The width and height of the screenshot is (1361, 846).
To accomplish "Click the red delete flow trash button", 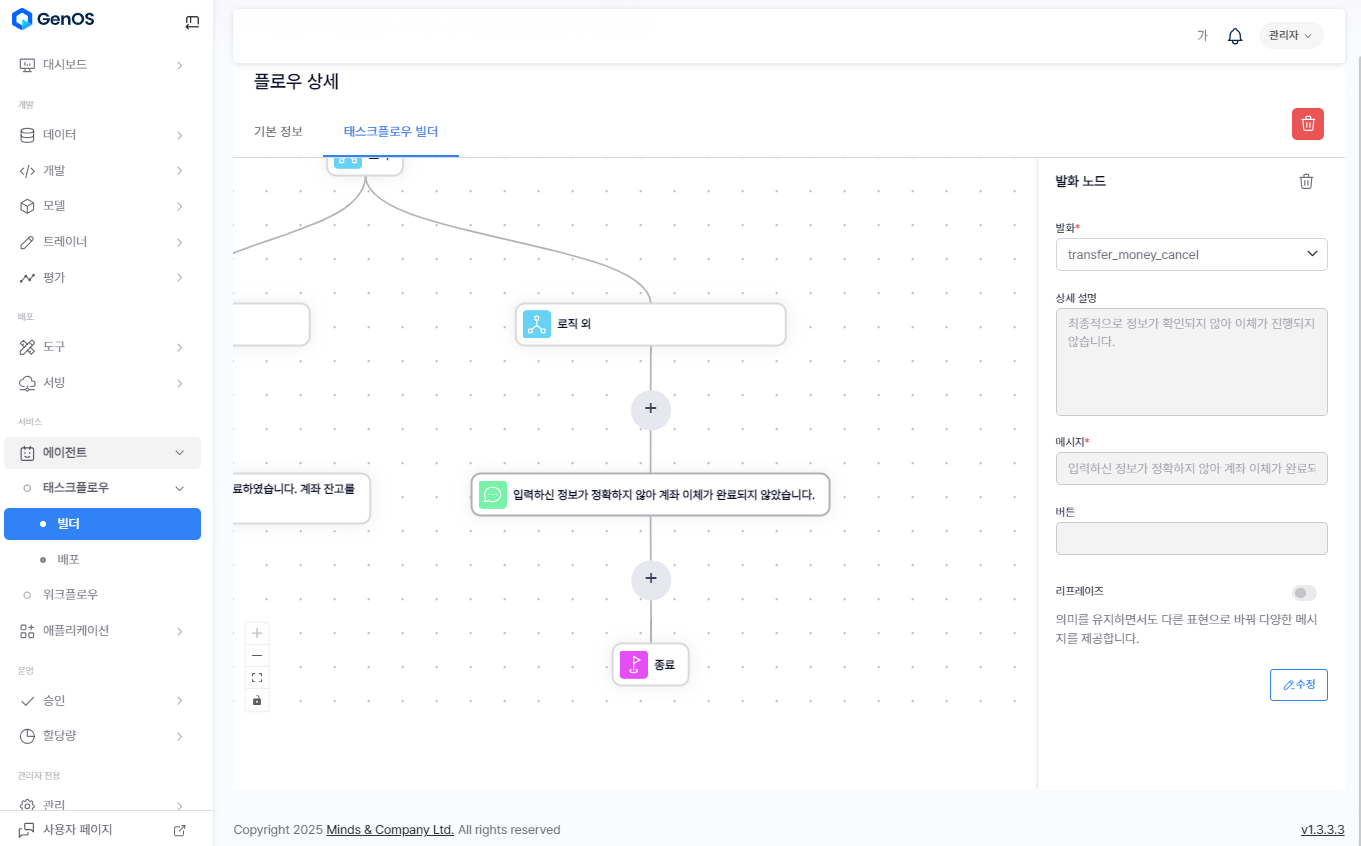I will [x=1308, y=124].
